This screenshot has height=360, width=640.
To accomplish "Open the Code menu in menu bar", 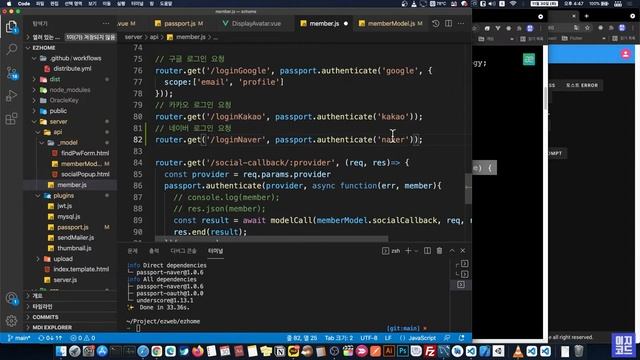I will coord(24,4).
